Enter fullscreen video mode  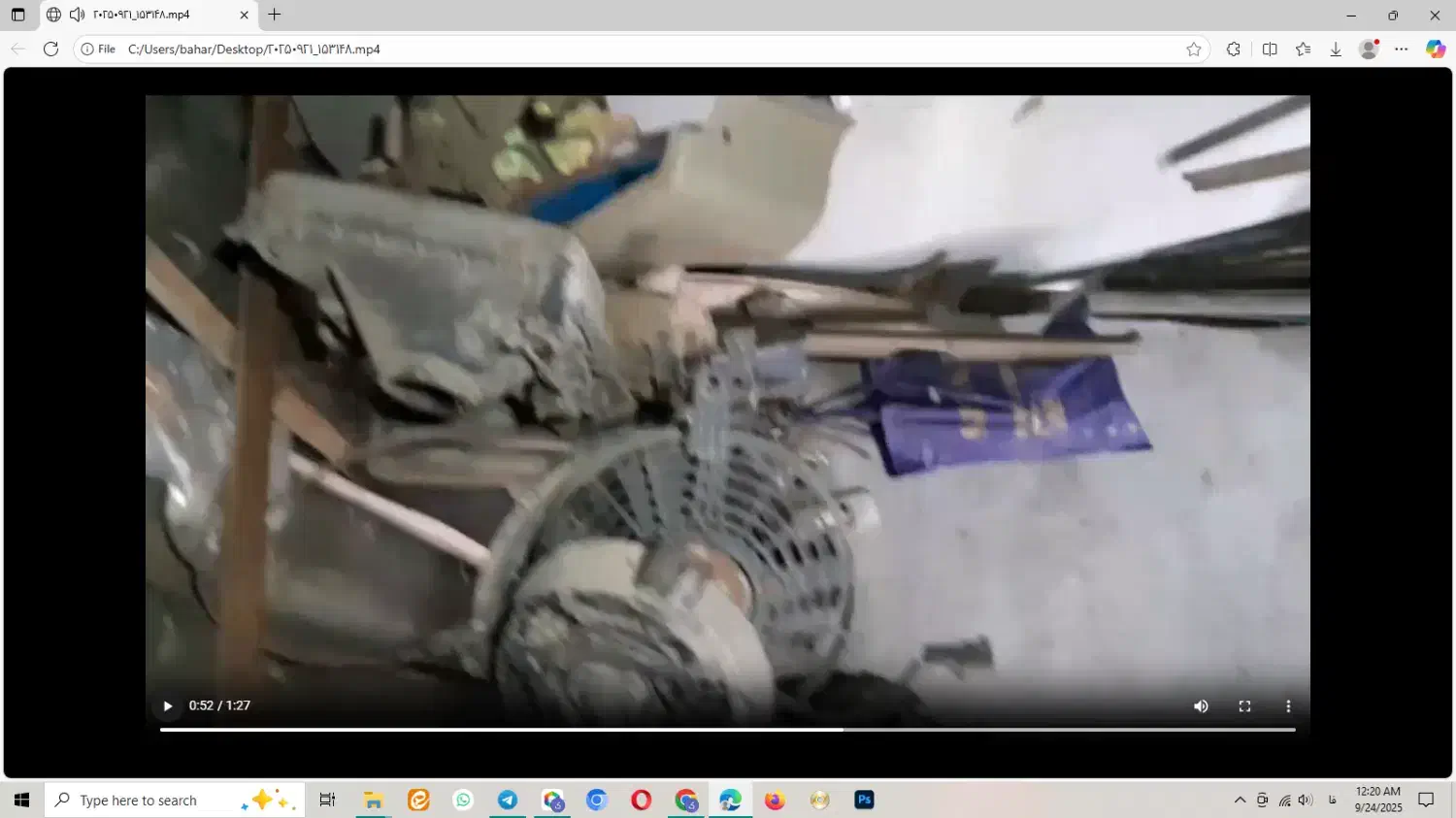[x=1244, y=706]
